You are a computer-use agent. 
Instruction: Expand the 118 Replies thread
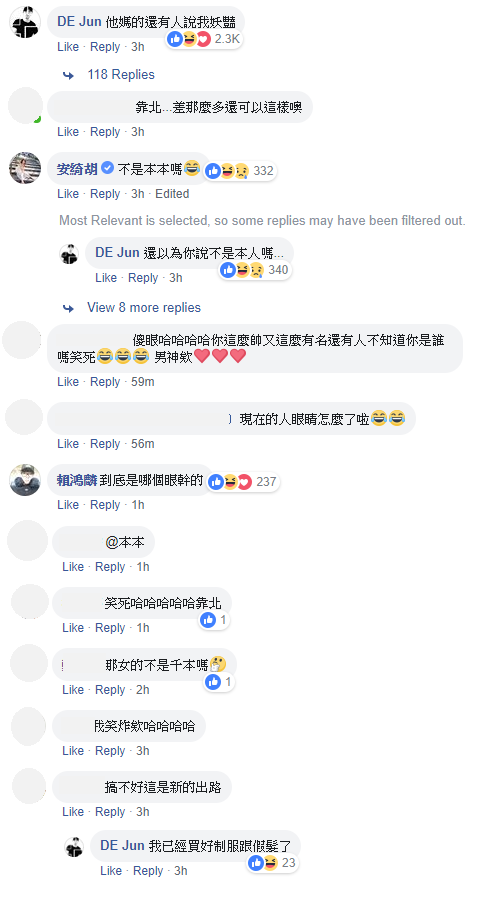(121, 75)
